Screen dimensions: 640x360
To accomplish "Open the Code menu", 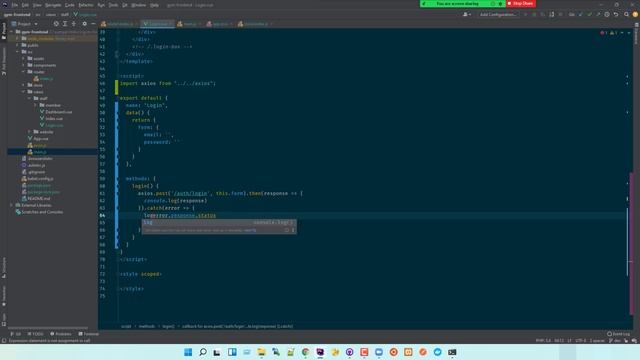I will 70,5.
